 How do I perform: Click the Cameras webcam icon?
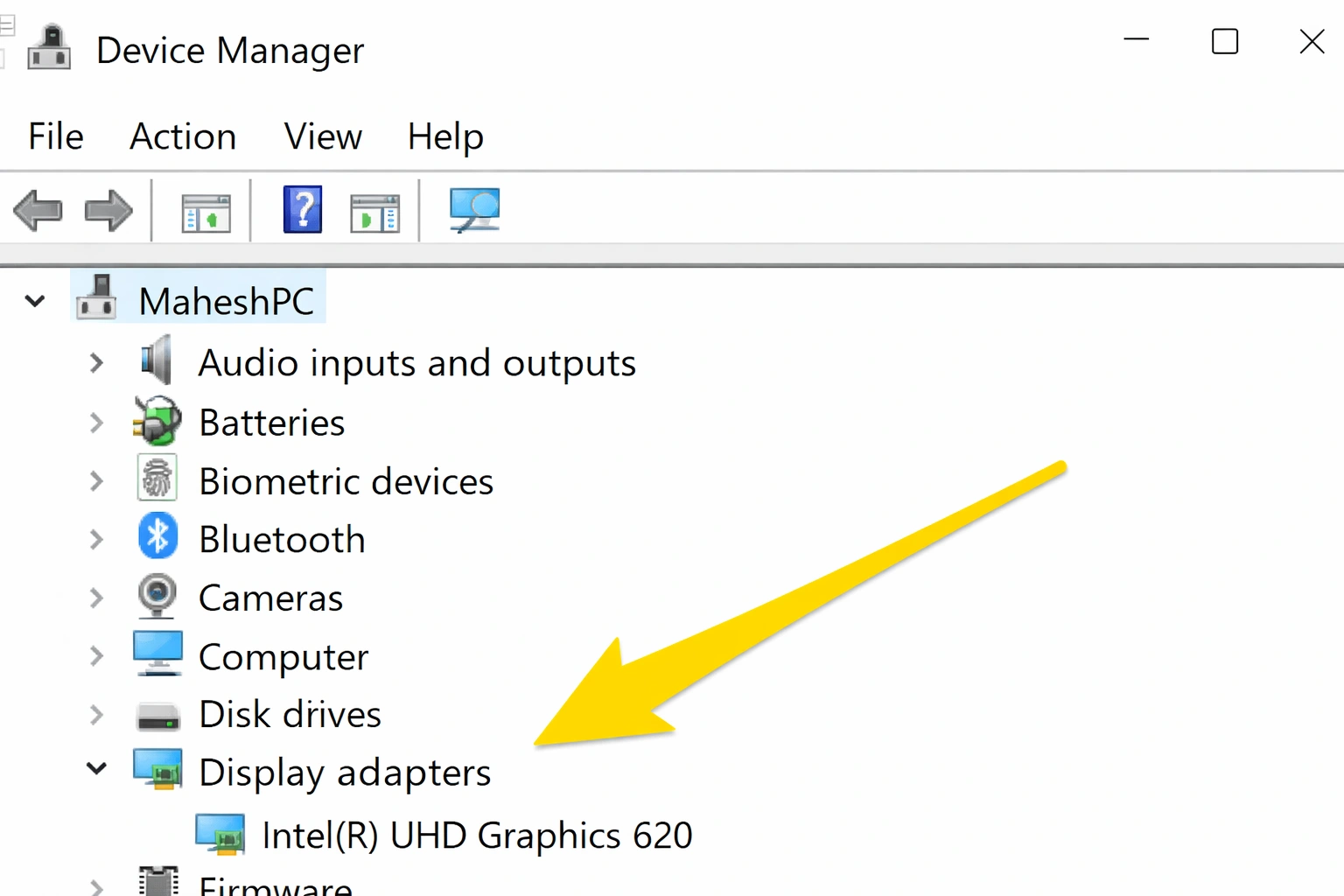157,596
